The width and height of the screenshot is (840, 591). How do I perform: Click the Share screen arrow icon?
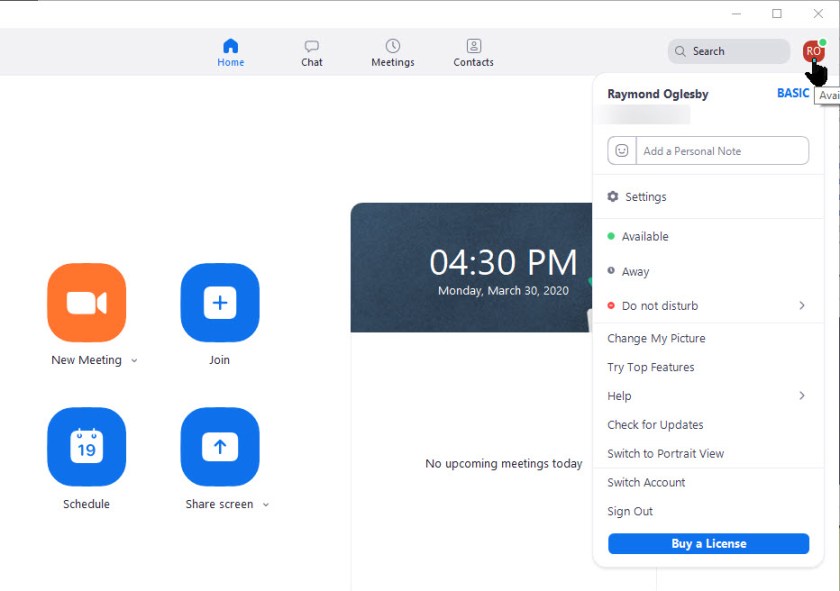[x=219, y=447]
